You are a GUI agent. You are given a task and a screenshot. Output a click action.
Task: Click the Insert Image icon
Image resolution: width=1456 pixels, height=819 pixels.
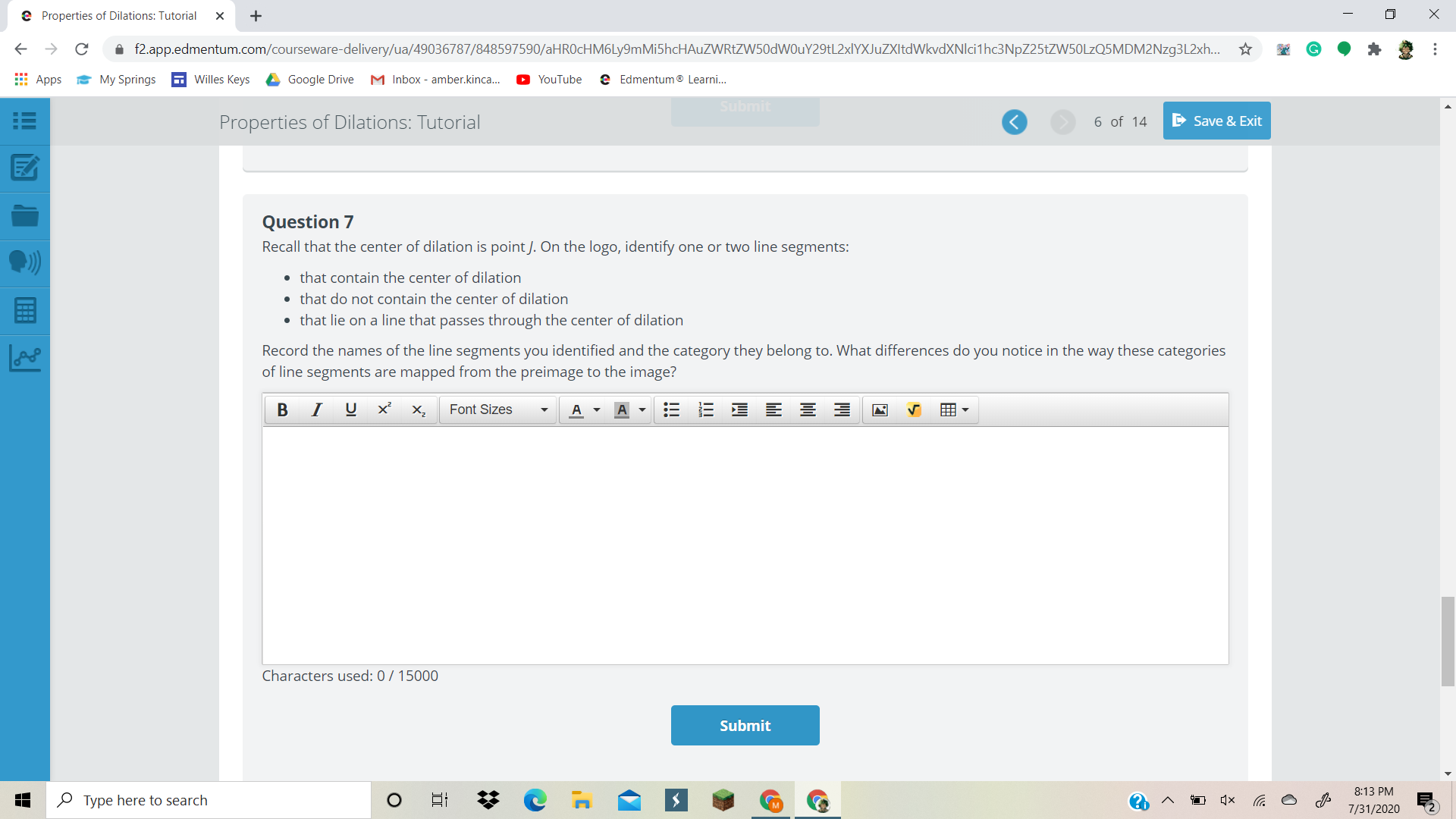coord(879,409)
